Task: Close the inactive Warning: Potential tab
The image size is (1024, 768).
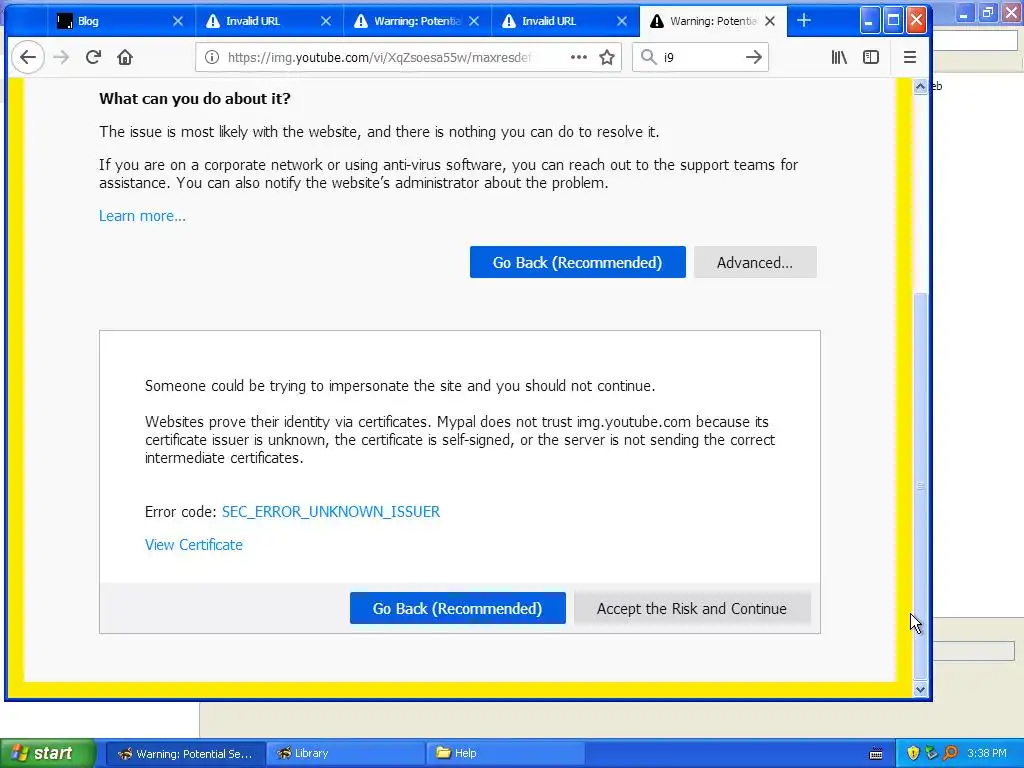Action: [474, 22]
